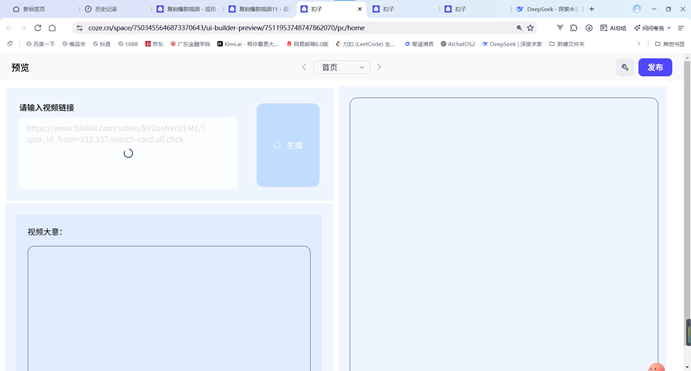Open the 力扣 (LeetCode) bookmark
The height and width of the screenshot is (371, 691).
(365, 44)
